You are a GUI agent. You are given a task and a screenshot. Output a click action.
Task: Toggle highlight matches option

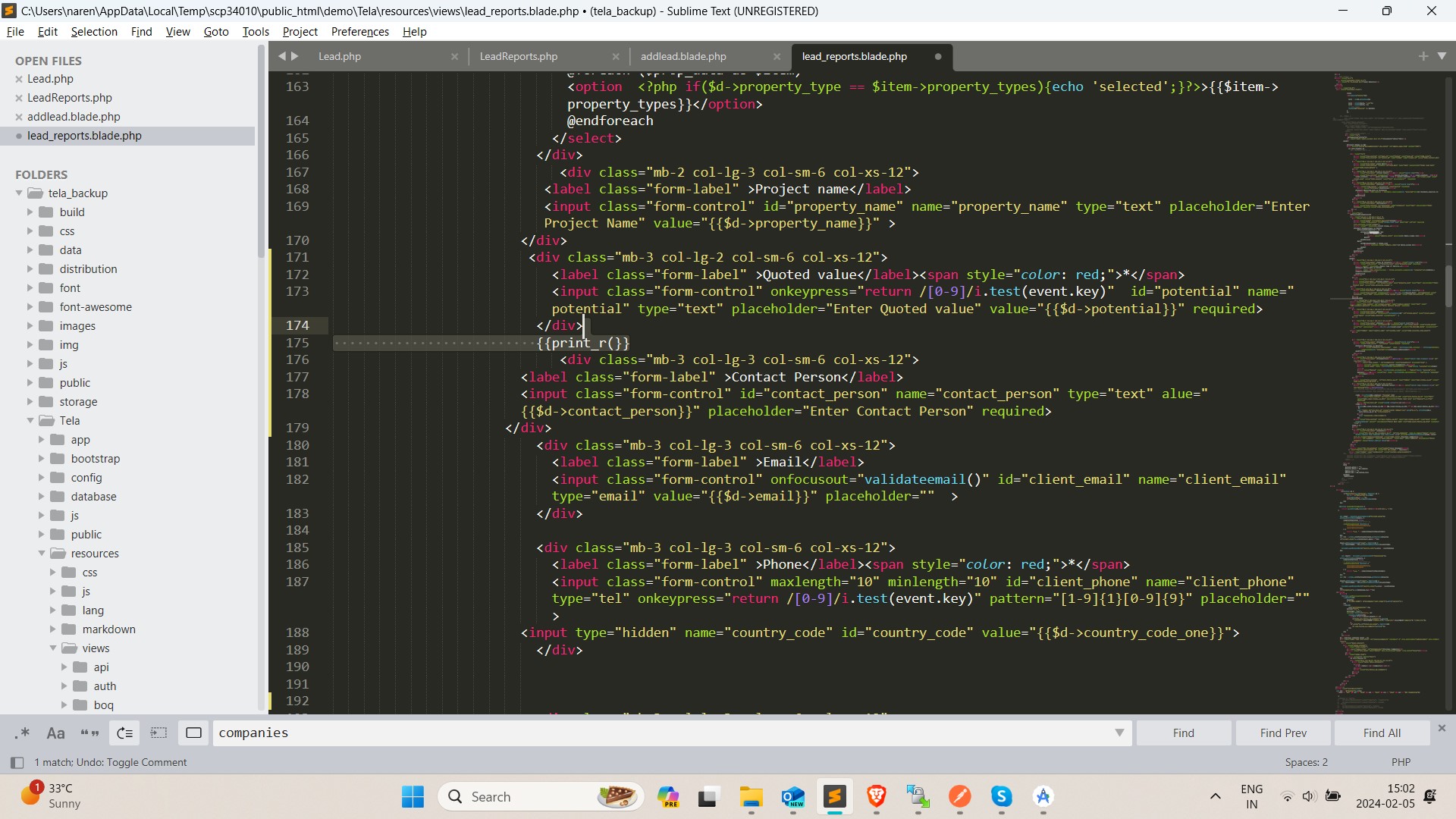pyautogui.click(x=193, y=733)
